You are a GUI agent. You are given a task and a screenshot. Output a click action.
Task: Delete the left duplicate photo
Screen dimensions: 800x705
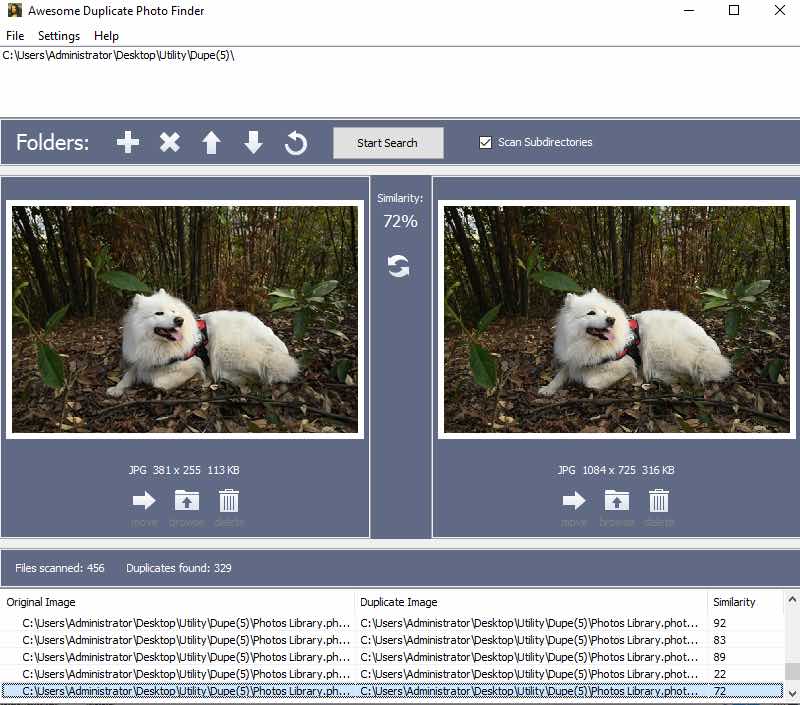[229, 500]
